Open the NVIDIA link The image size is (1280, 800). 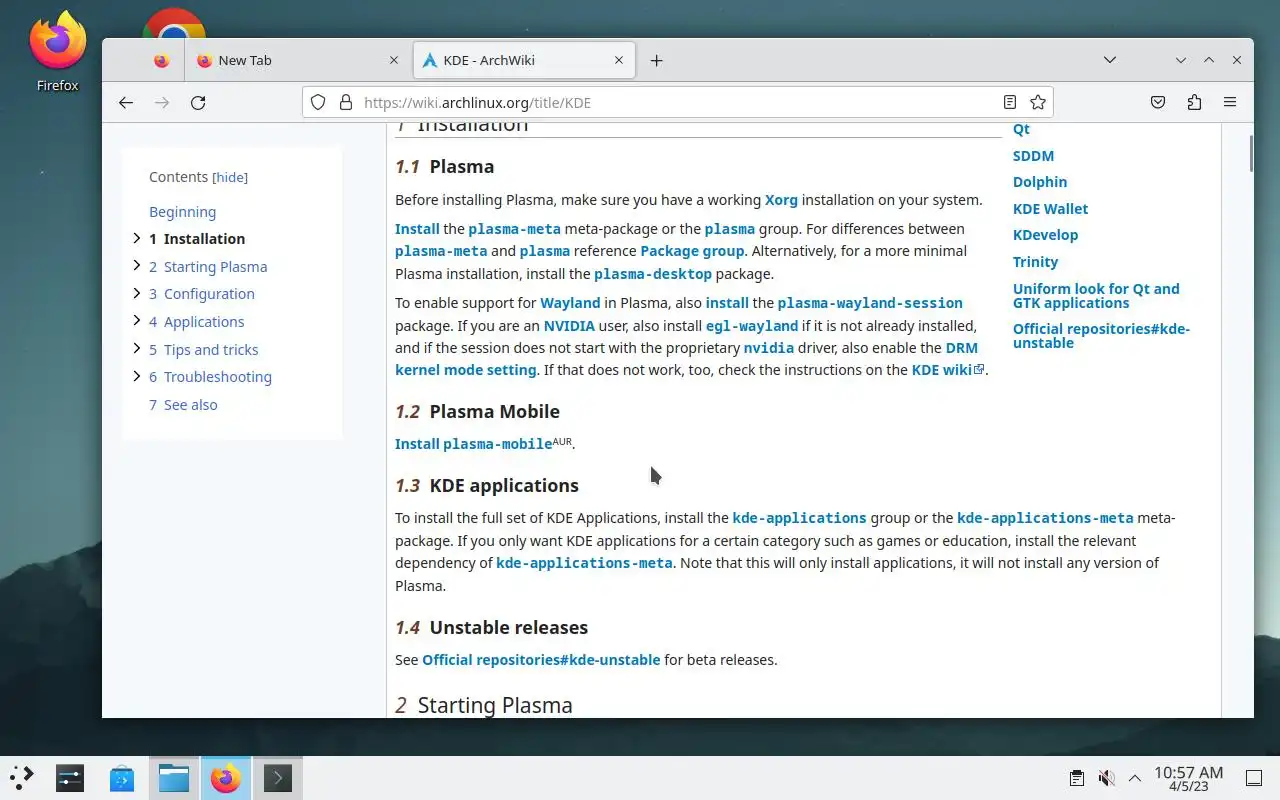tap(569, 326)
